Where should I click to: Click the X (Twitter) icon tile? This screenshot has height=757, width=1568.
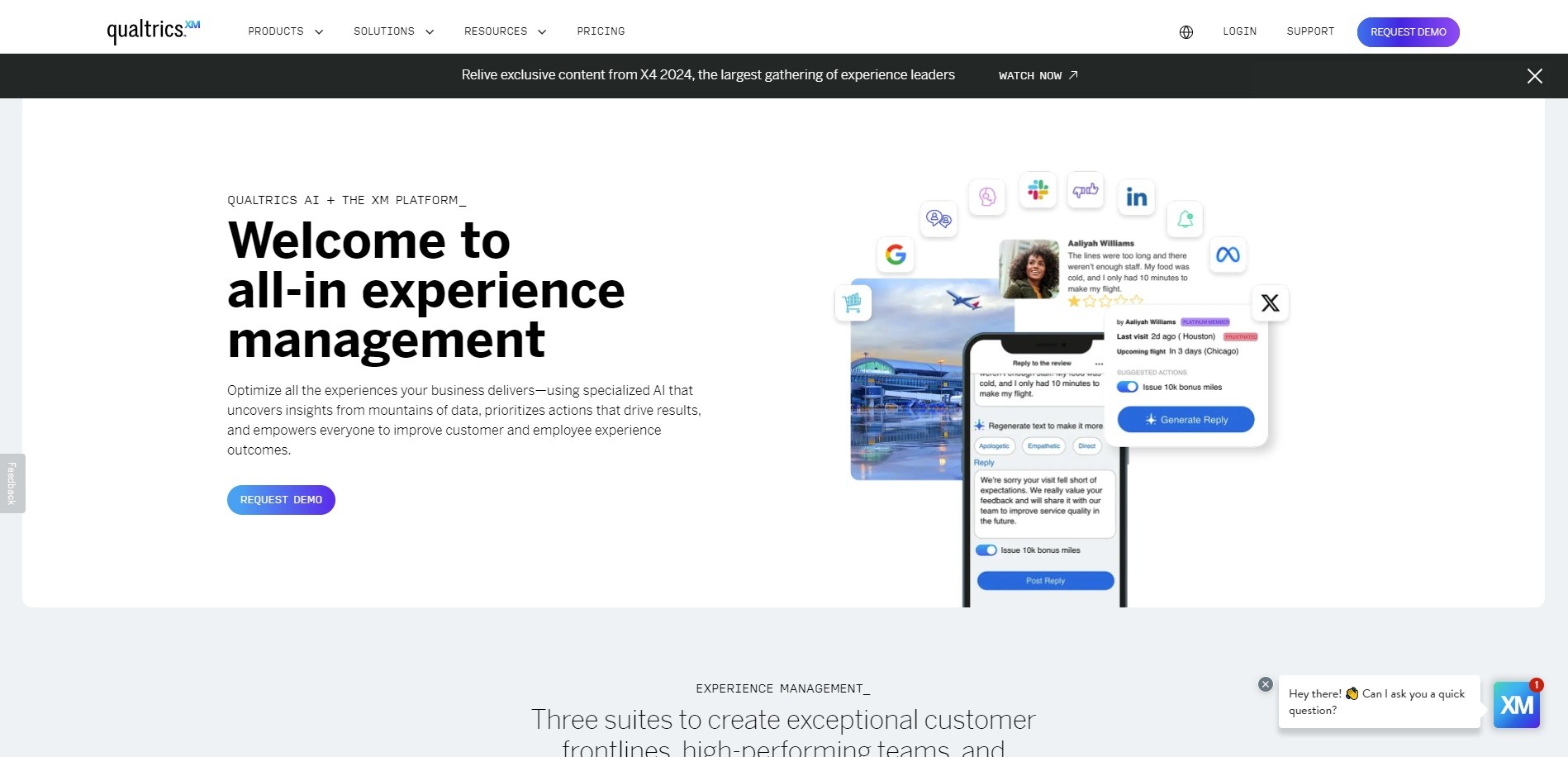click(1271, 303)
